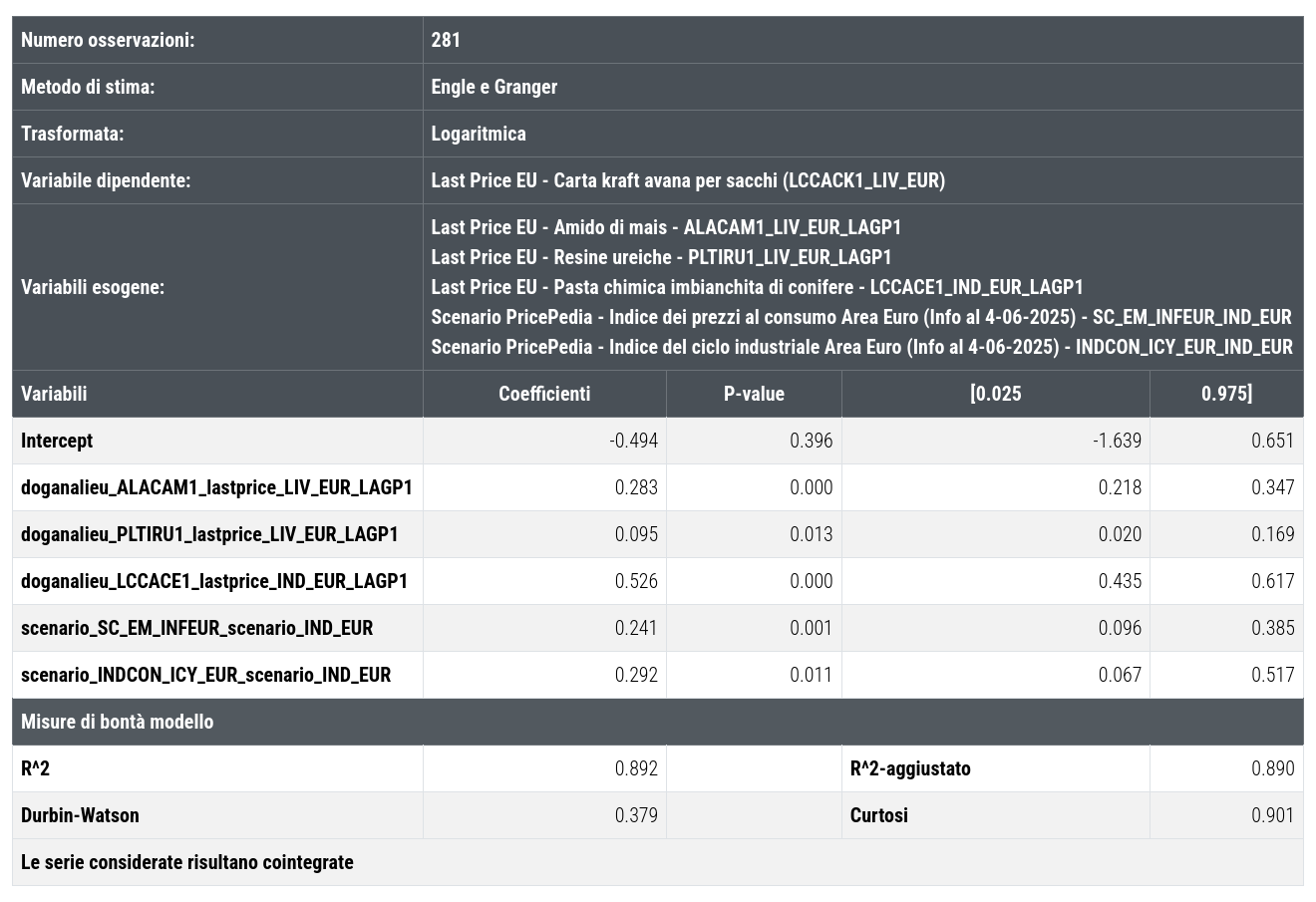The height and width of the screenshot is (902, 1316).
Task: Select the 'Indice del ciclo industriale' scenario line
Action: click(x=861, y=347)
